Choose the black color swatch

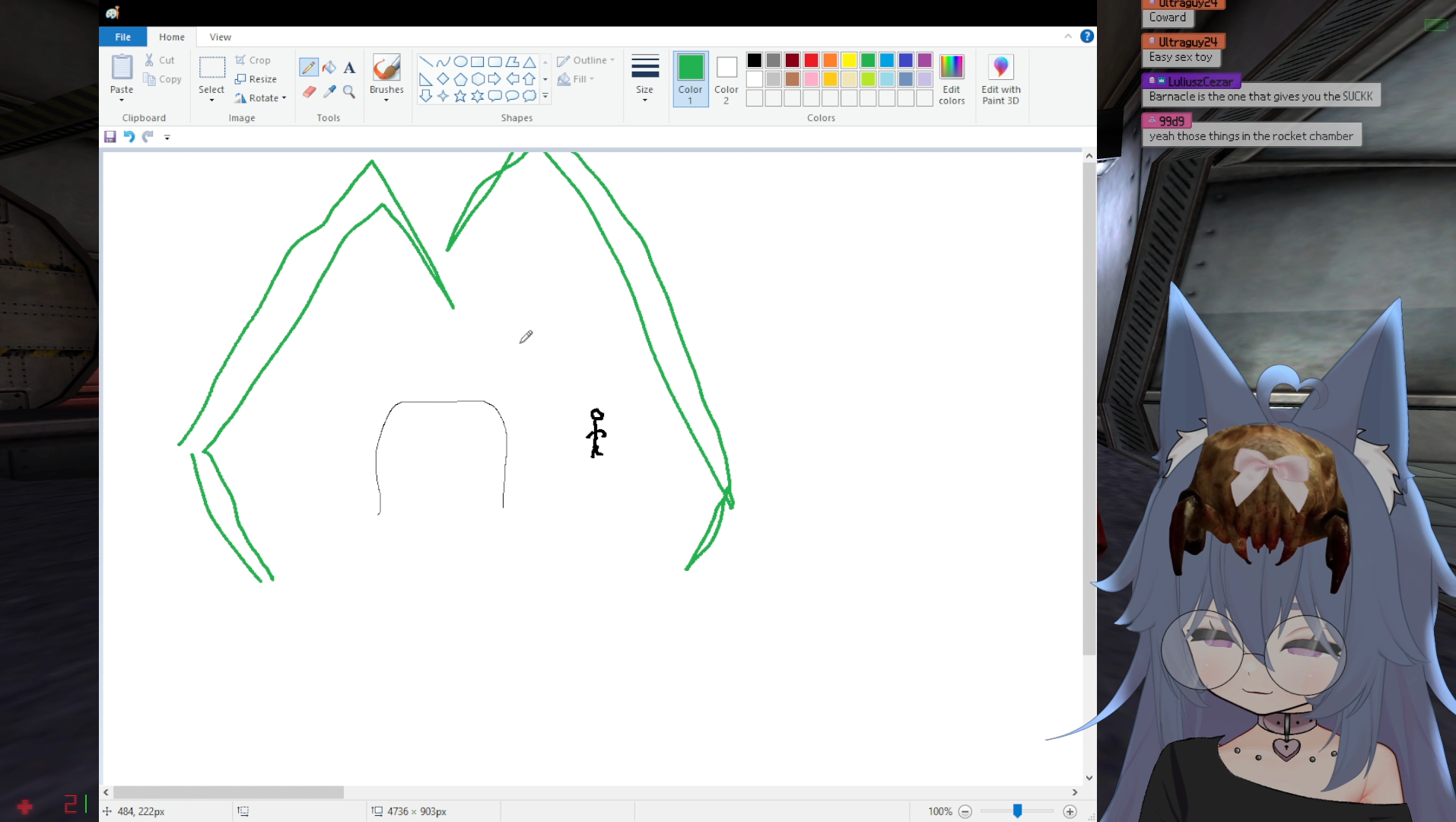pyautogui.click(x=755, y=60)
